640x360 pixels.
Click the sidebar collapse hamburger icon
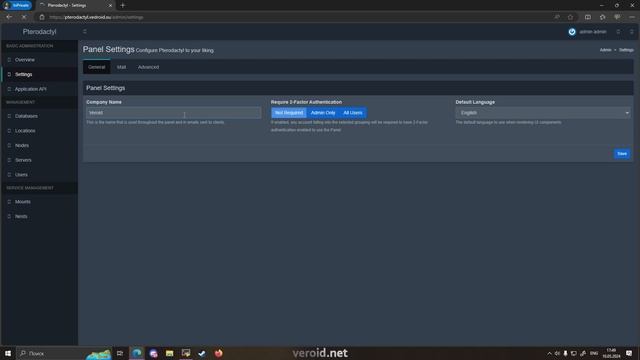point(85,31)
